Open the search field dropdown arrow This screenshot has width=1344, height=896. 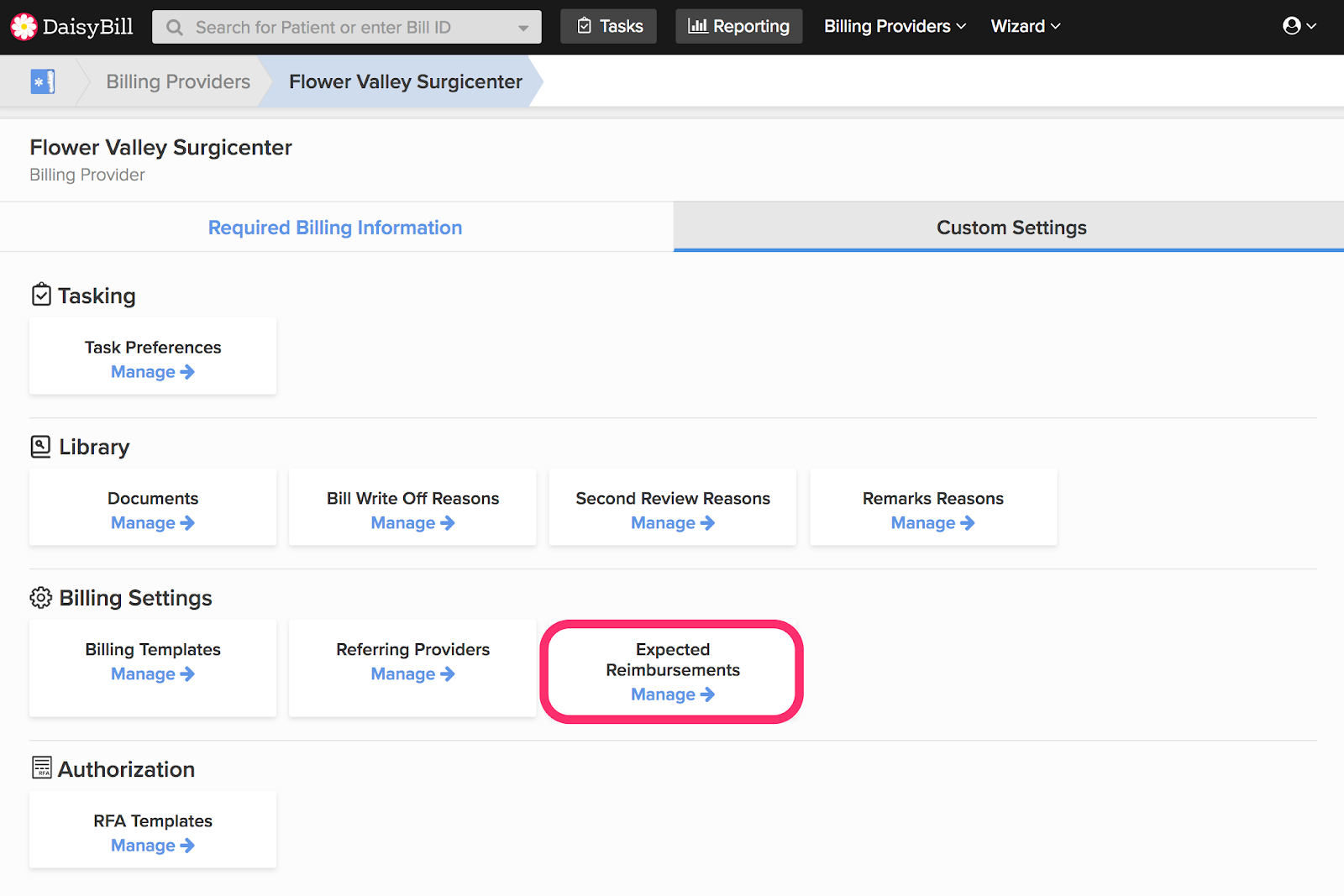point(523,28)
